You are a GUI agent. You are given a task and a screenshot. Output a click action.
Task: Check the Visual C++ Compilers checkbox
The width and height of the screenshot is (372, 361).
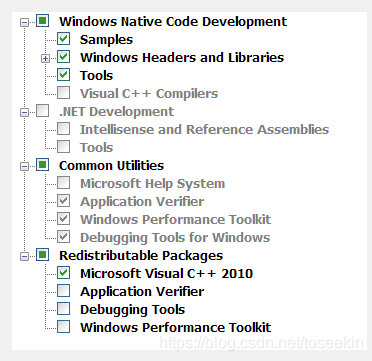pos(63,93)
